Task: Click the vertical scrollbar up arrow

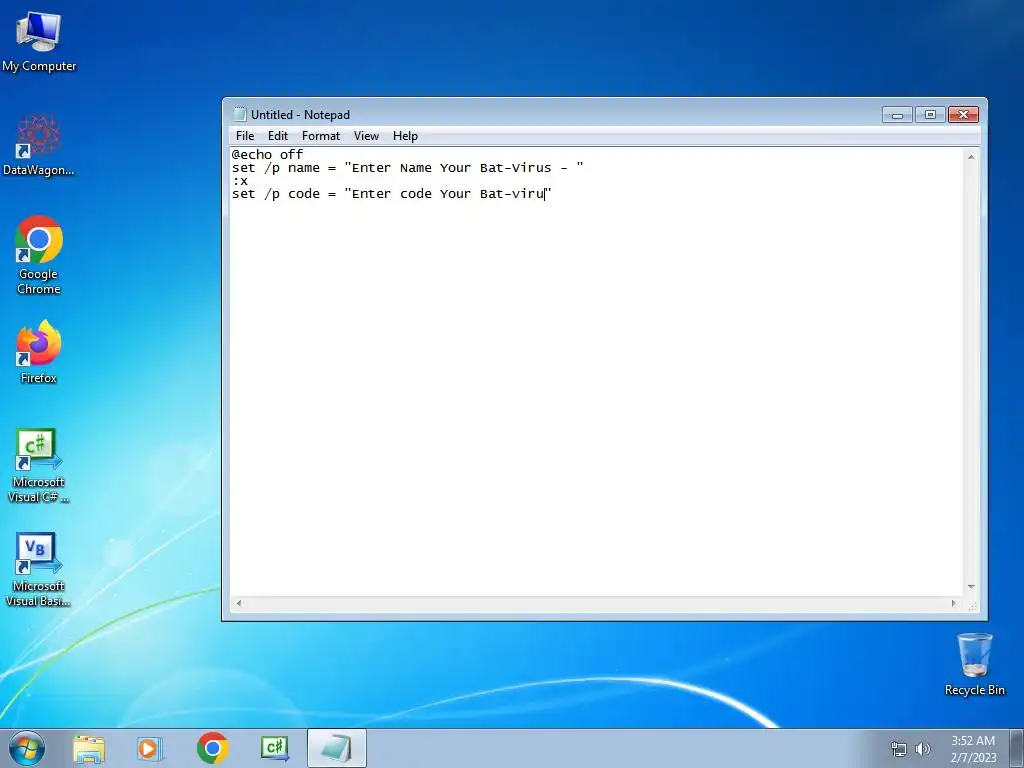Action: point(971,157)
